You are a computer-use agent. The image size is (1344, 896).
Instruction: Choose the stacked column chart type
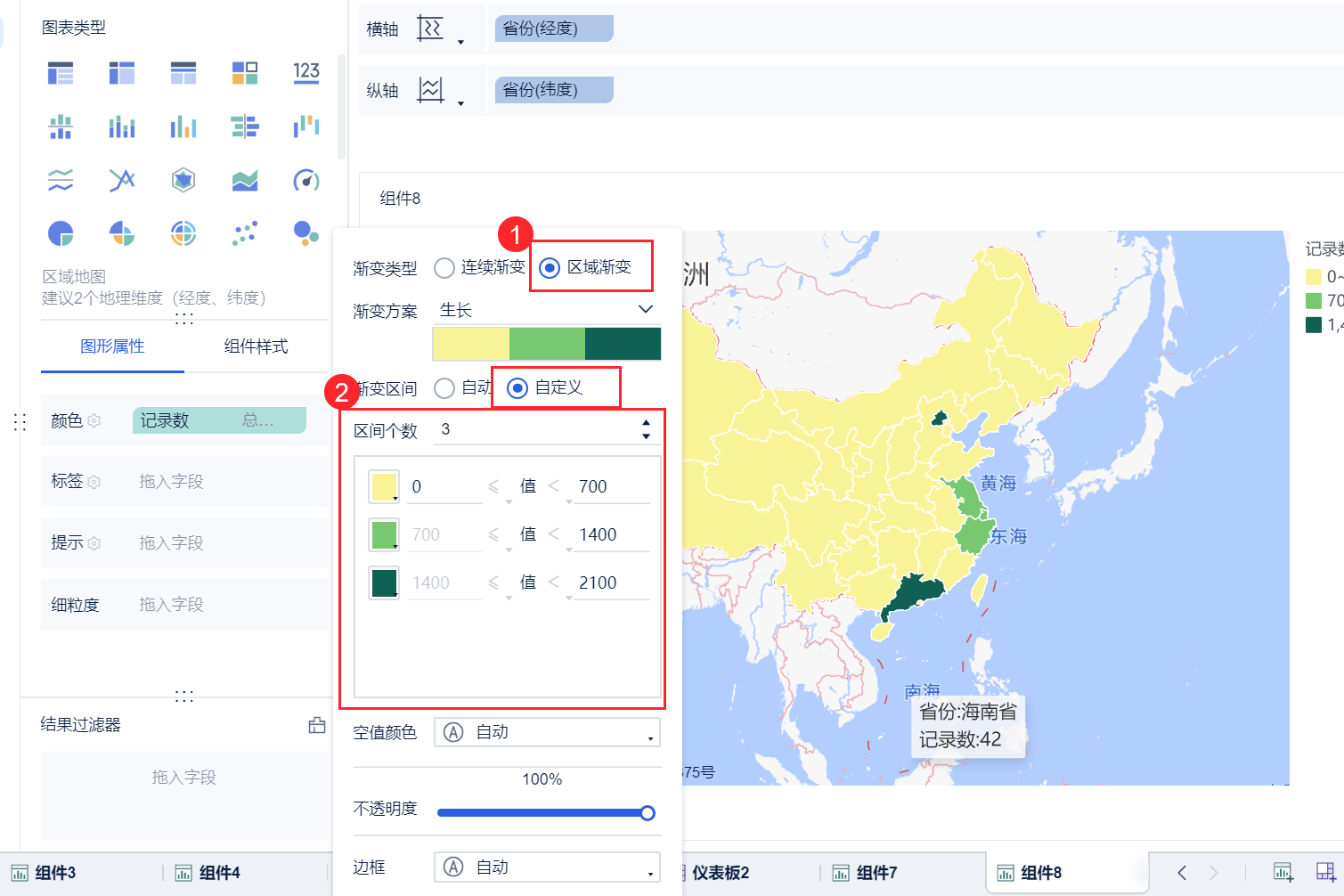click(x=122, y=127)
